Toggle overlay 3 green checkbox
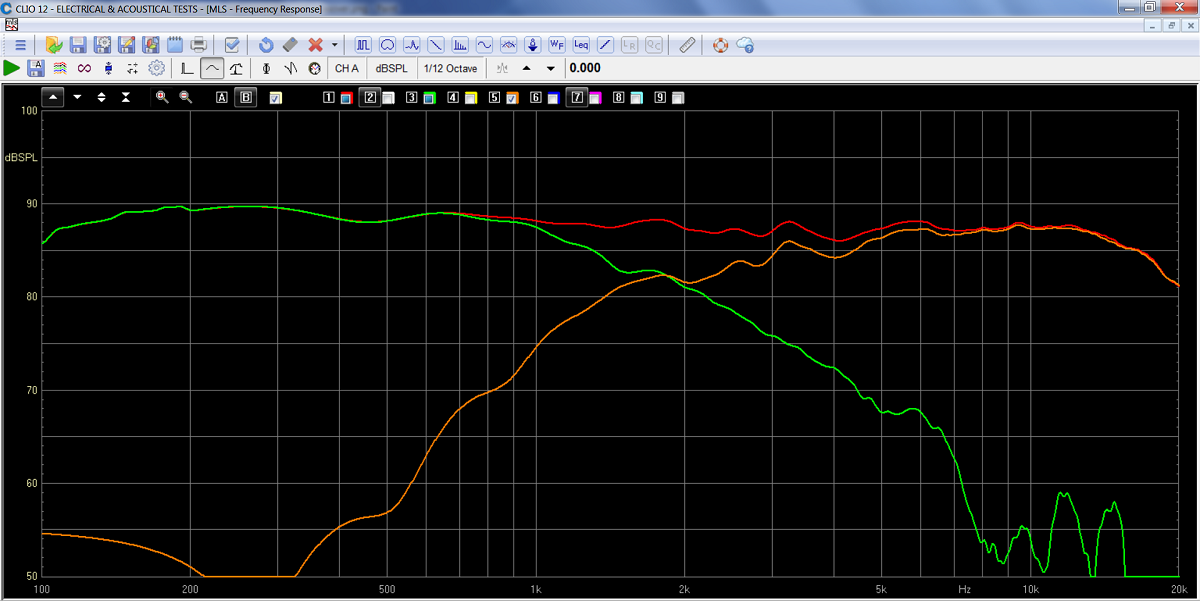This screenshot has height=601, width=1200. 430,98
